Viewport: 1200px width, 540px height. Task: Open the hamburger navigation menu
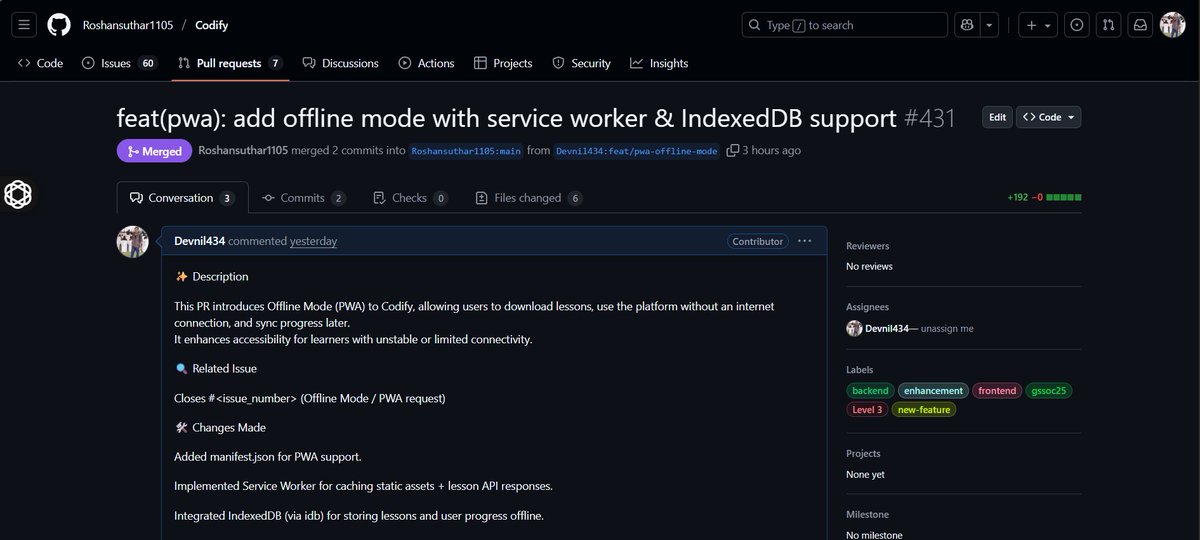click(x=26, y=25)
